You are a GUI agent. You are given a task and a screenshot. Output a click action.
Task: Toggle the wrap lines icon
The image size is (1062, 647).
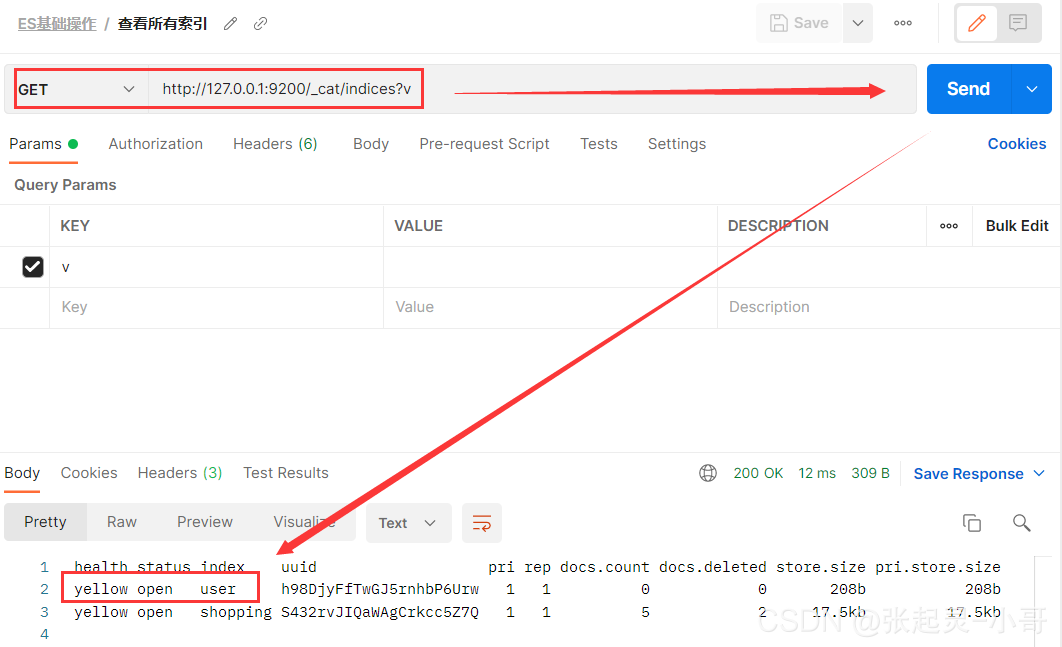pos(482,522)
